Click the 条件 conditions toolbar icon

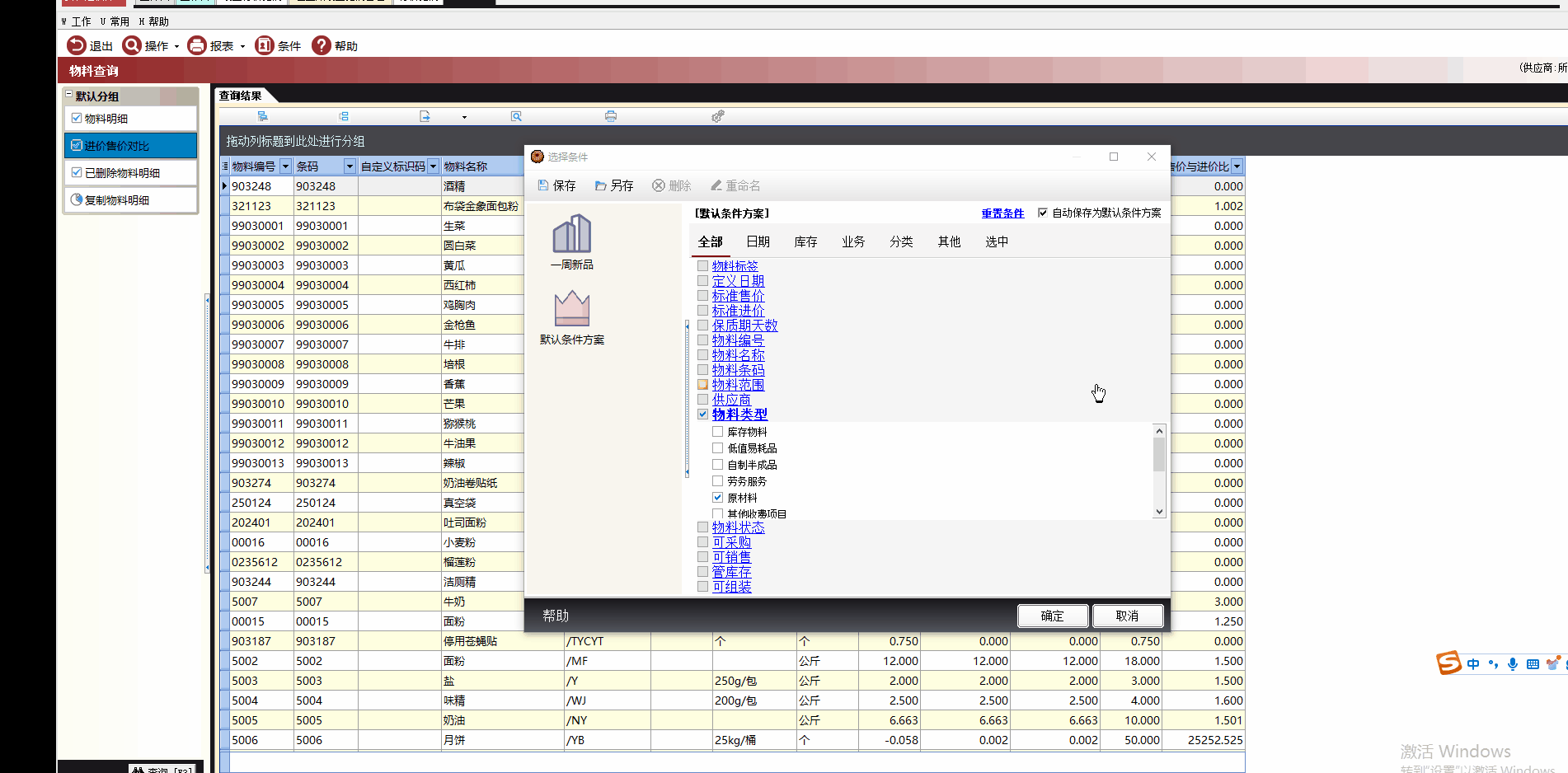264,45
